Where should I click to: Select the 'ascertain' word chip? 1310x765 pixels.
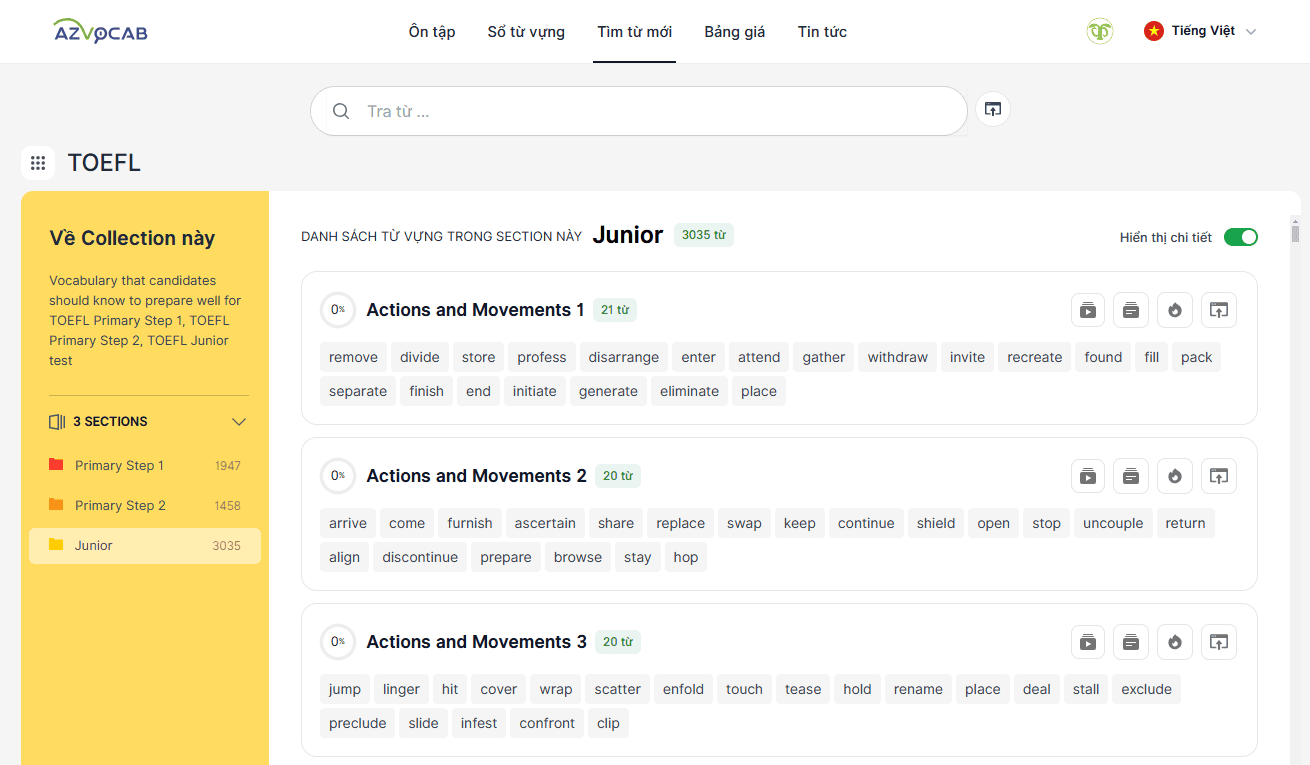click(x=545, y=524)
